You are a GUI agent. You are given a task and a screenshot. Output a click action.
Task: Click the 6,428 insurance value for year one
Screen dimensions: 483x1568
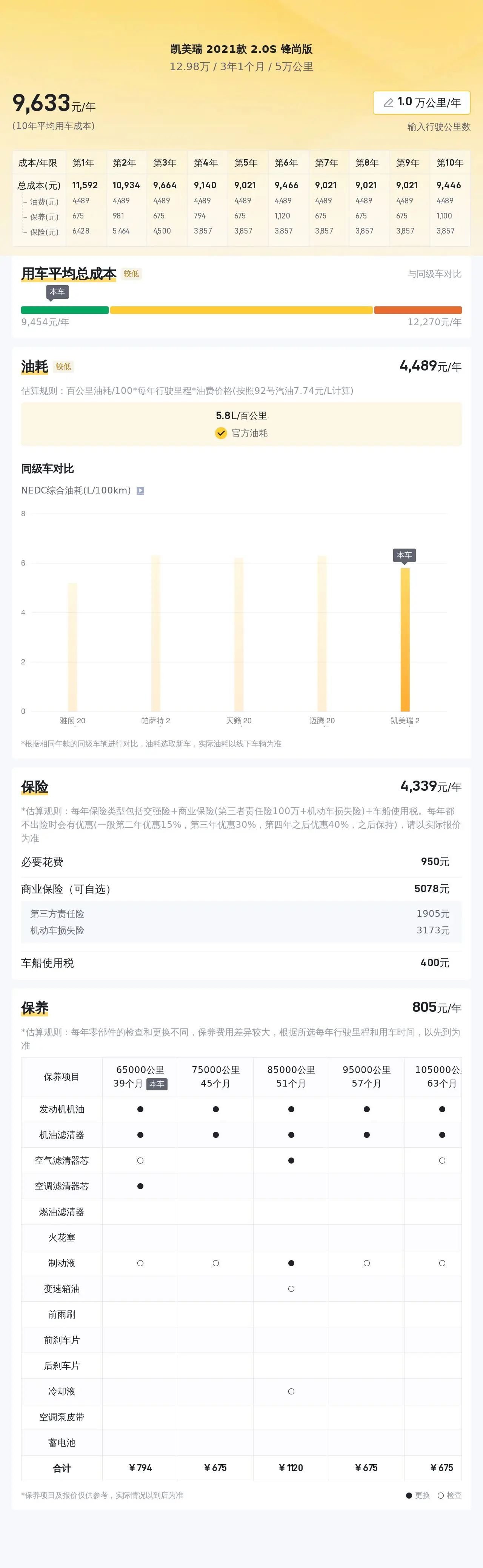(x=81, y=231)
